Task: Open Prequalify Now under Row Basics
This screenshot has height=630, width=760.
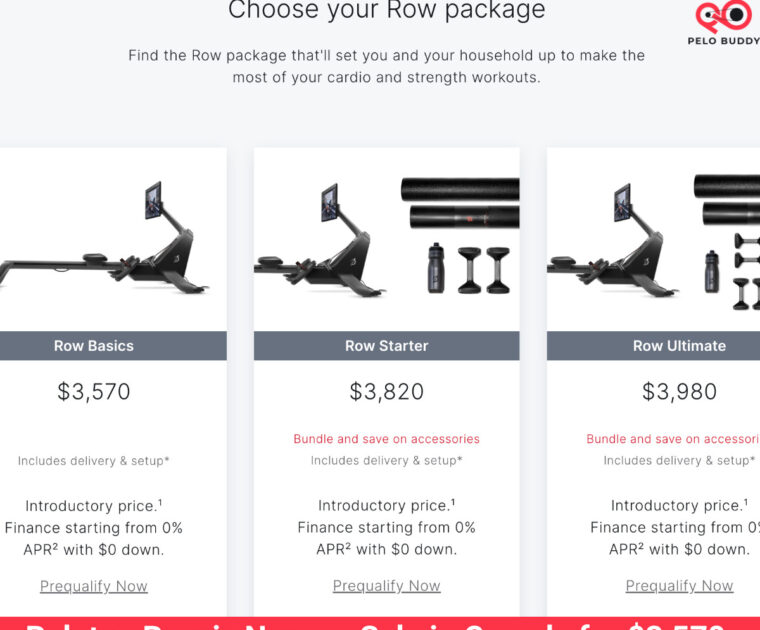Action: [94, 586]
